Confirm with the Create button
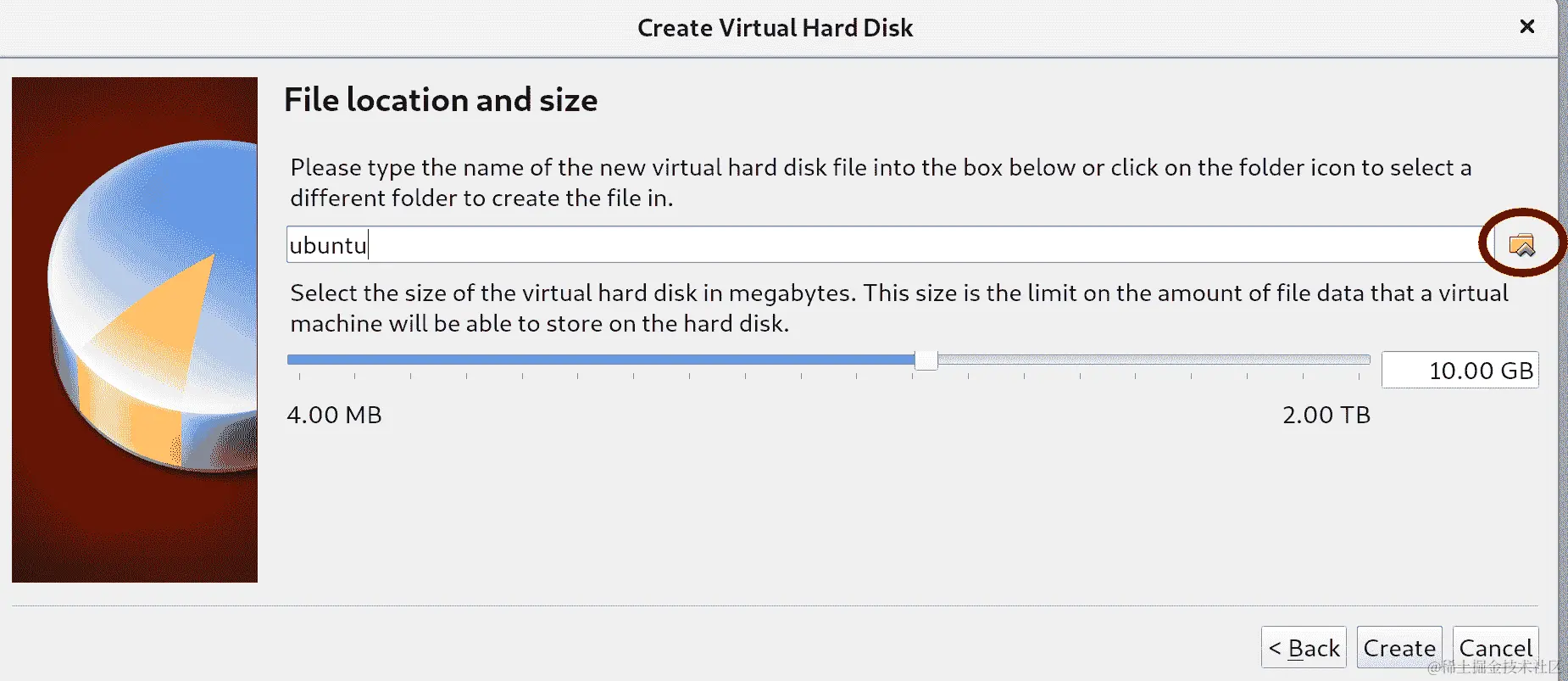 pos(1399,648)
